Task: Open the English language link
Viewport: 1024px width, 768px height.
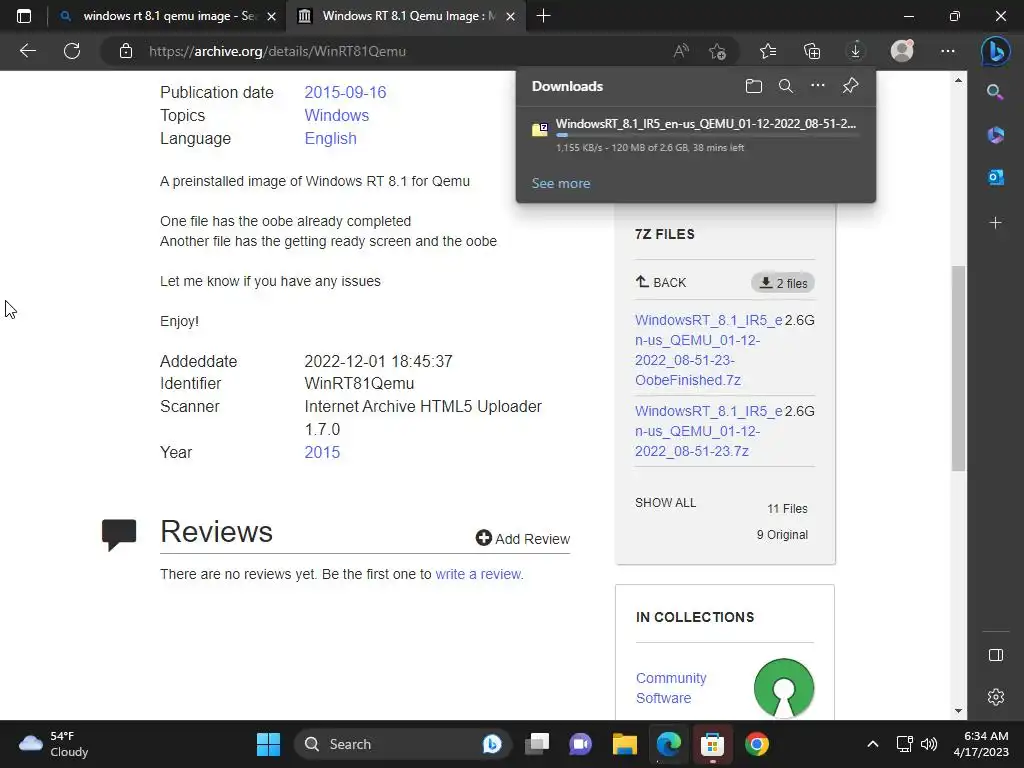Action: pyautogui.click(x=330, y=138)
